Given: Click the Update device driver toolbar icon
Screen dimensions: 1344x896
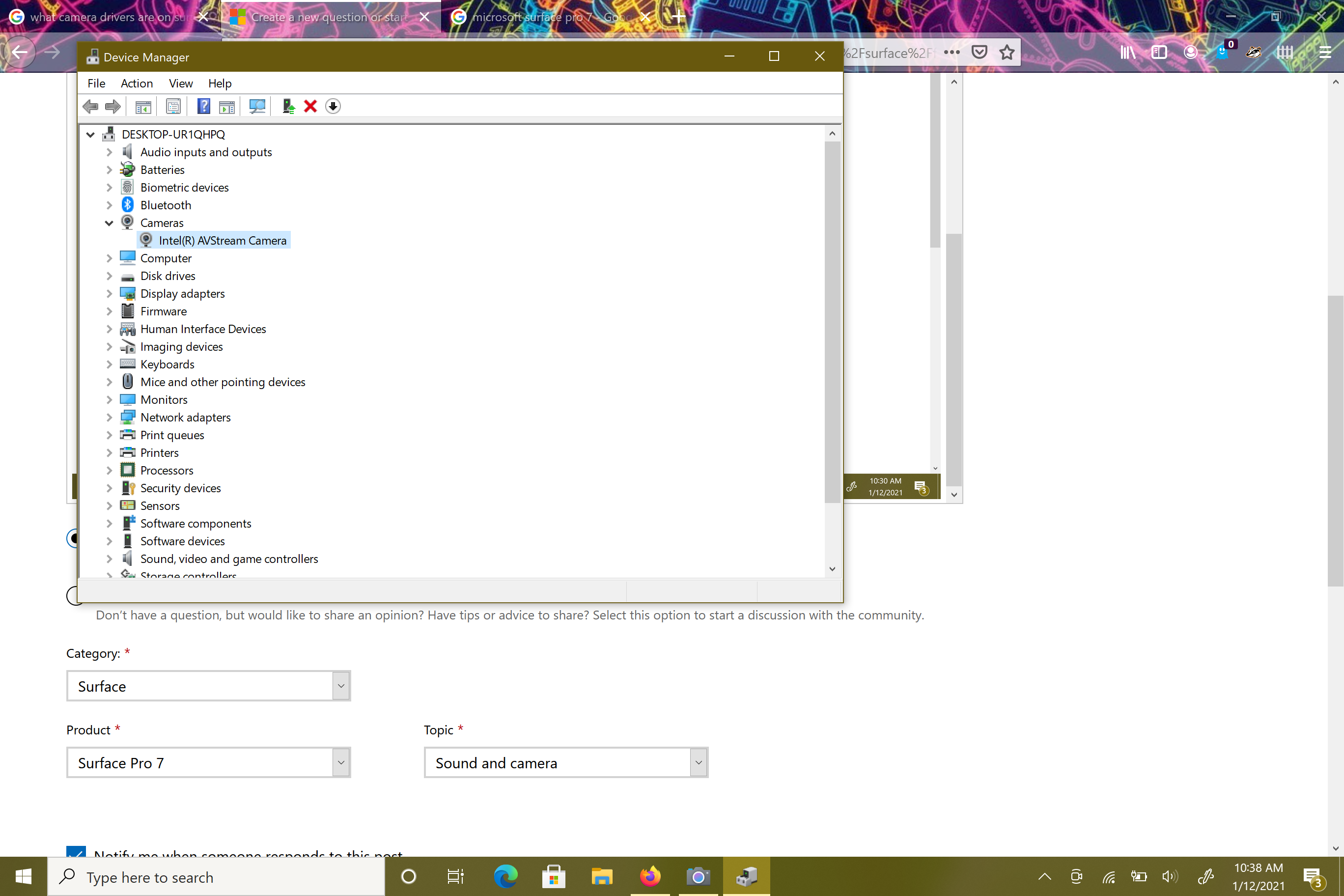Looking at the screenshot, I should [x=288, y=106].
